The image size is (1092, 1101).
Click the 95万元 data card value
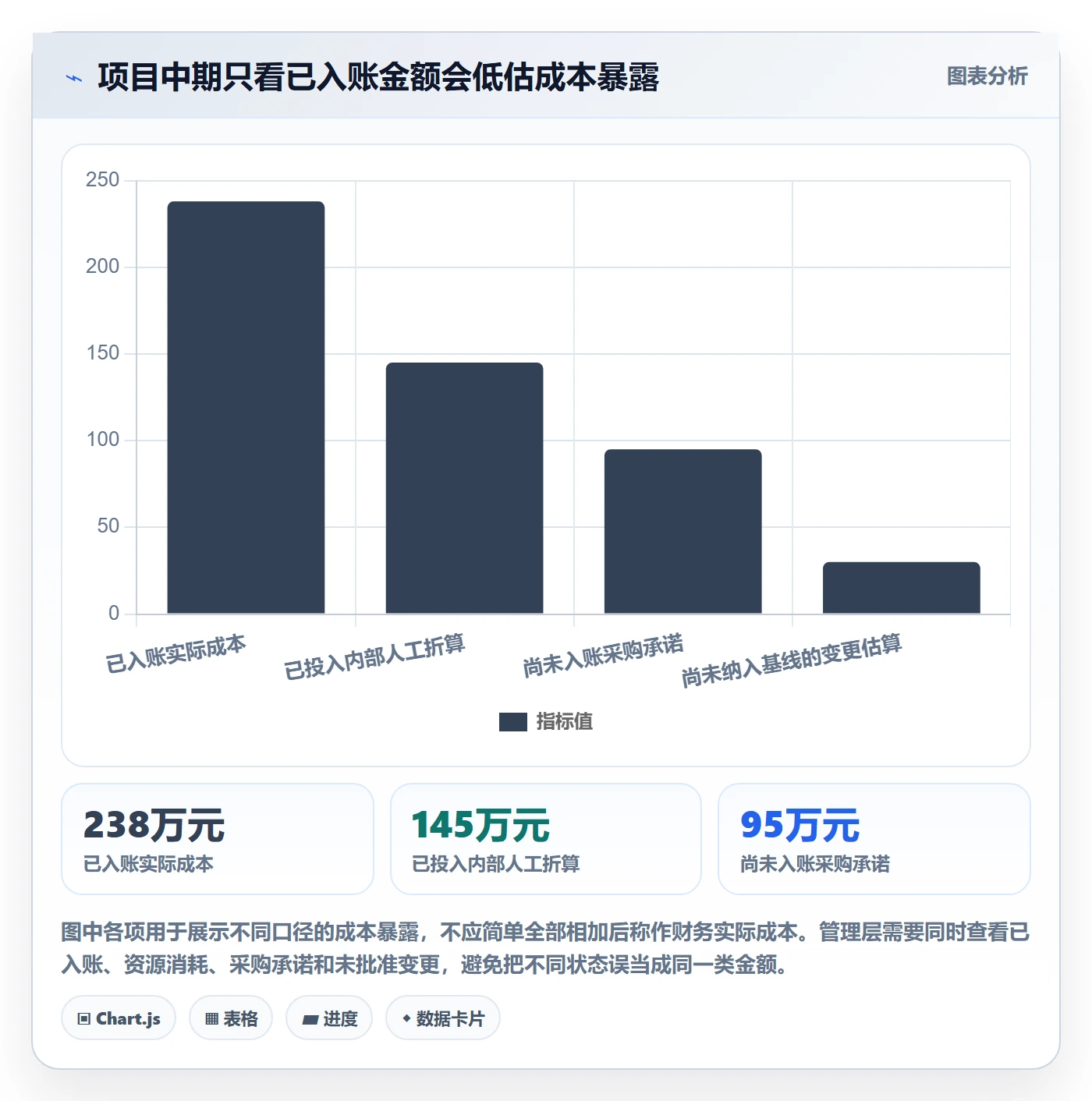800,825
